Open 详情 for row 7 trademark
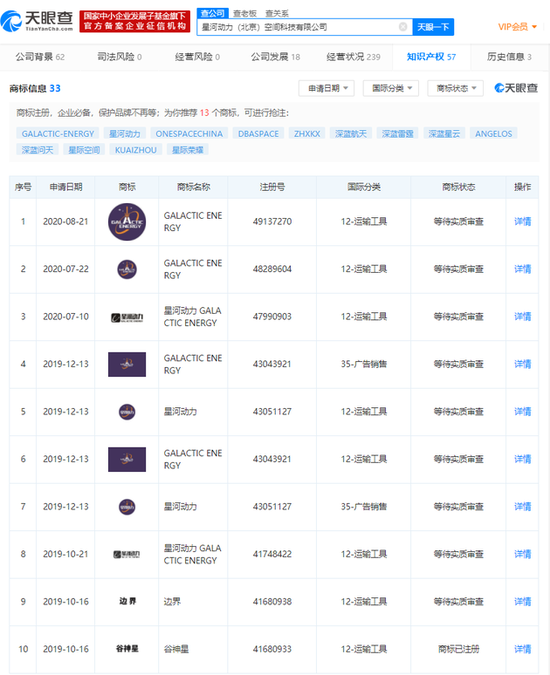Screen dimensions: 550x675 click(522, 507)
